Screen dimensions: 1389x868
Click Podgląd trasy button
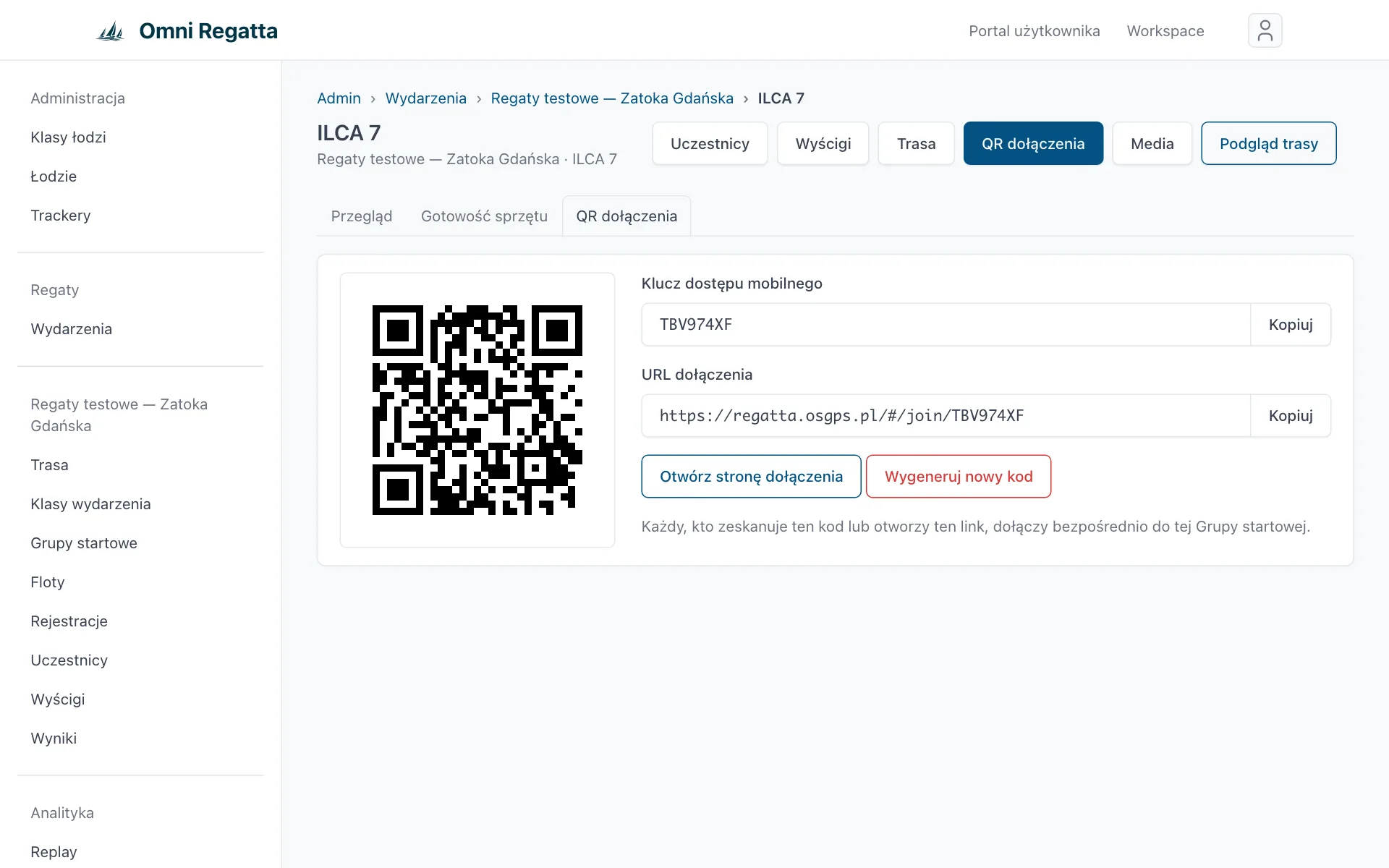pyautogui.click(x=1268, y=143)
